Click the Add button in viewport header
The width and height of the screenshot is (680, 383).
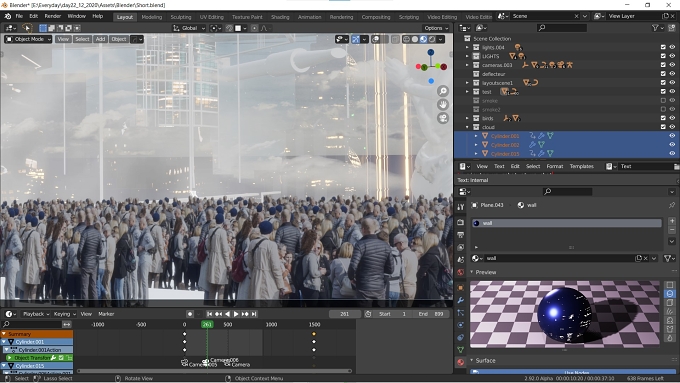[100, 39]
